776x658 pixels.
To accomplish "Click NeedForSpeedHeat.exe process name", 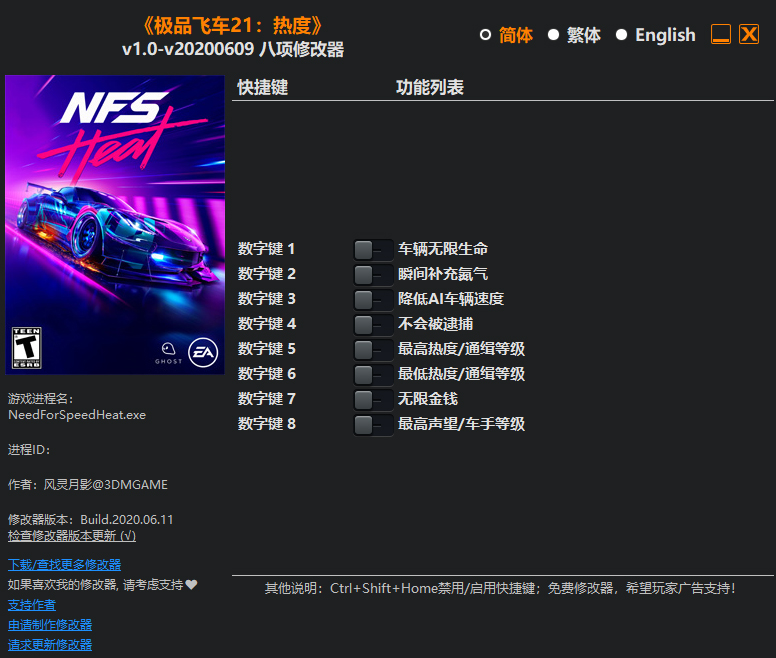I will 77,415.
